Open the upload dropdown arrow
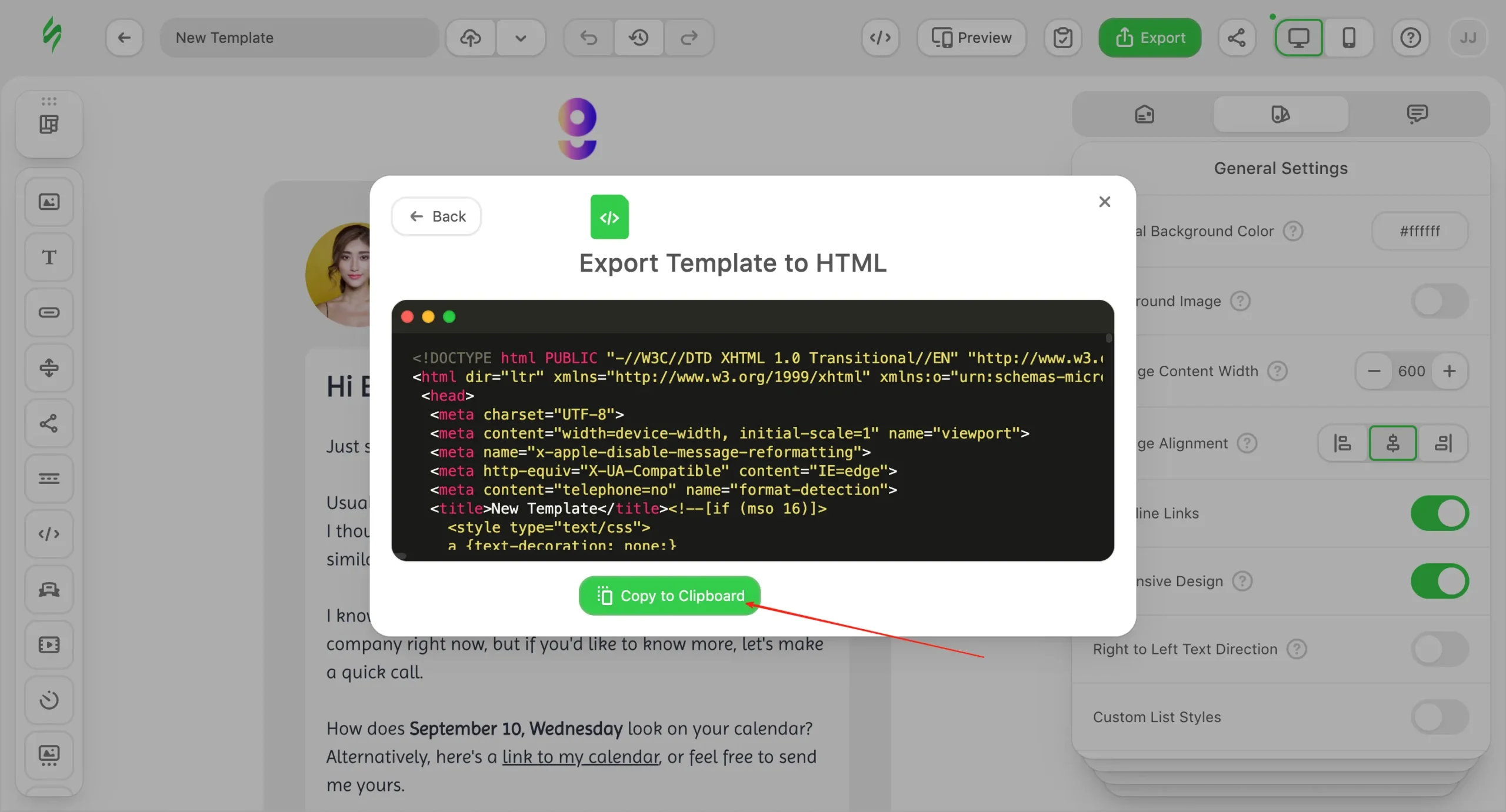 pos(520,38)
